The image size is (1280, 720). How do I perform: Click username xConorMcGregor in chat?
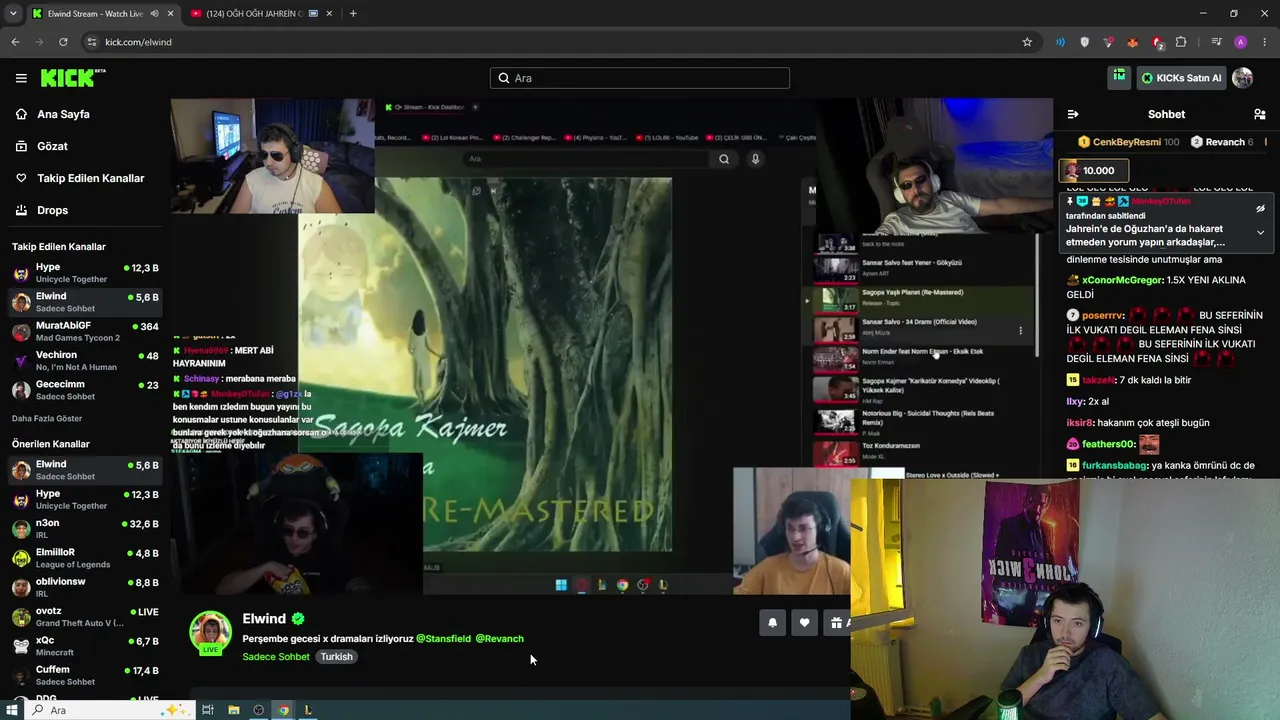(1122, 280)
